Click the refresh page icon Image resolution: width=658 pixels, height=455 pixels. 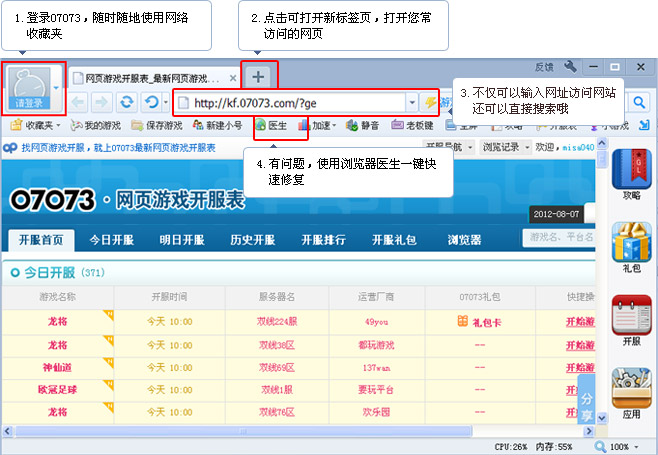click(127, 102)
